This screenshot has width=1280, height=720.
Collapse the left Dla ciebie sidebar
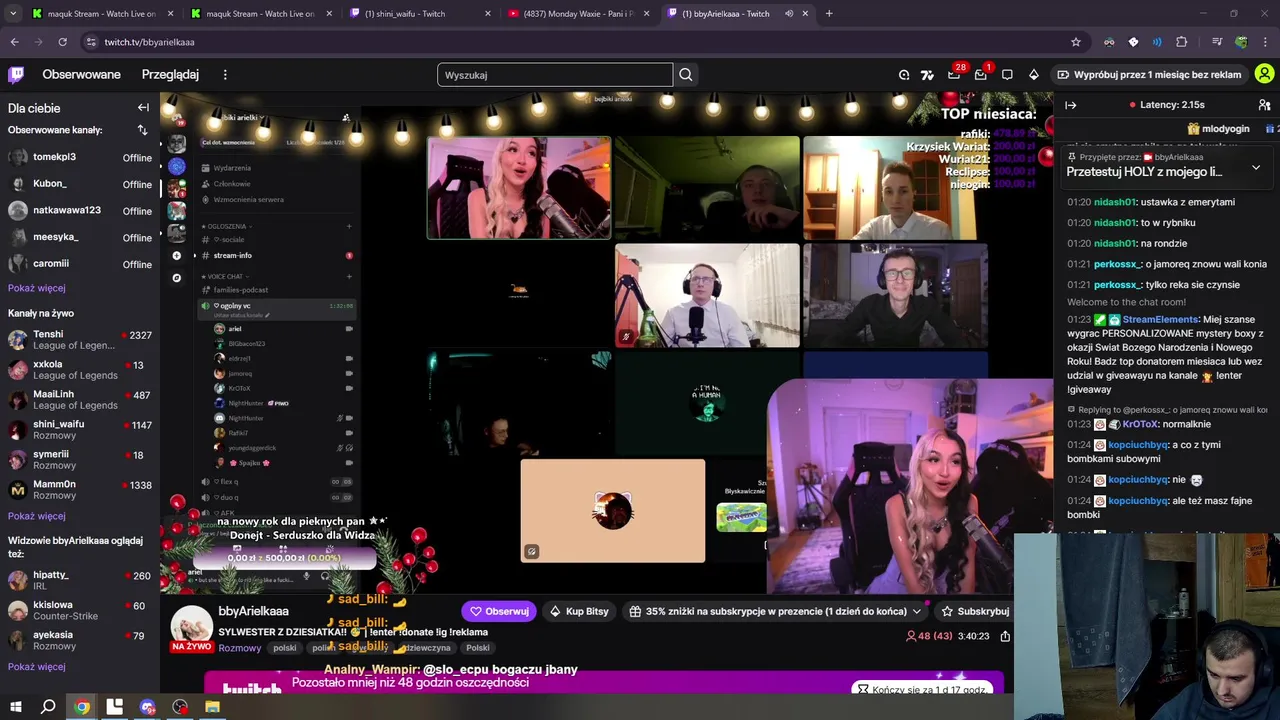[143, 108]
